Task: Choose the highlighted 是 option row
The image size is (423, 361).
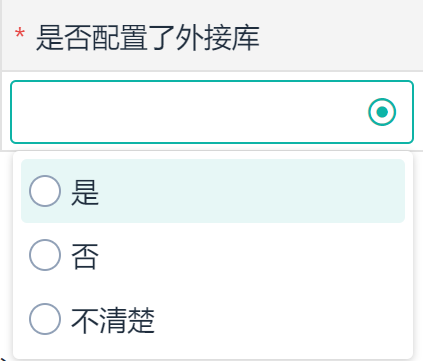Action: pos(213,191)
